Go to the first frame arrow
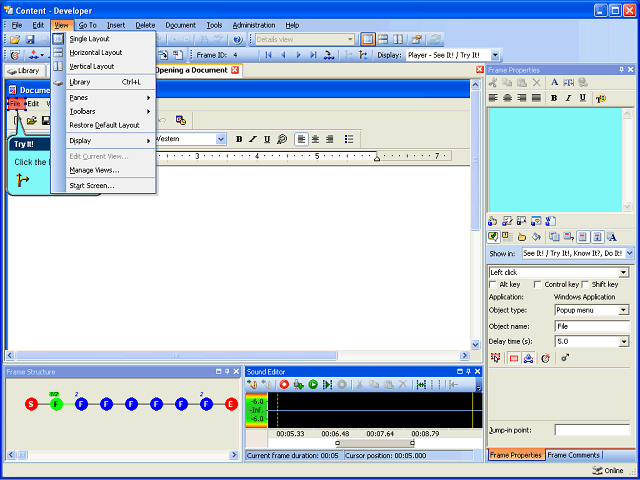 click(x=268, y=55)
